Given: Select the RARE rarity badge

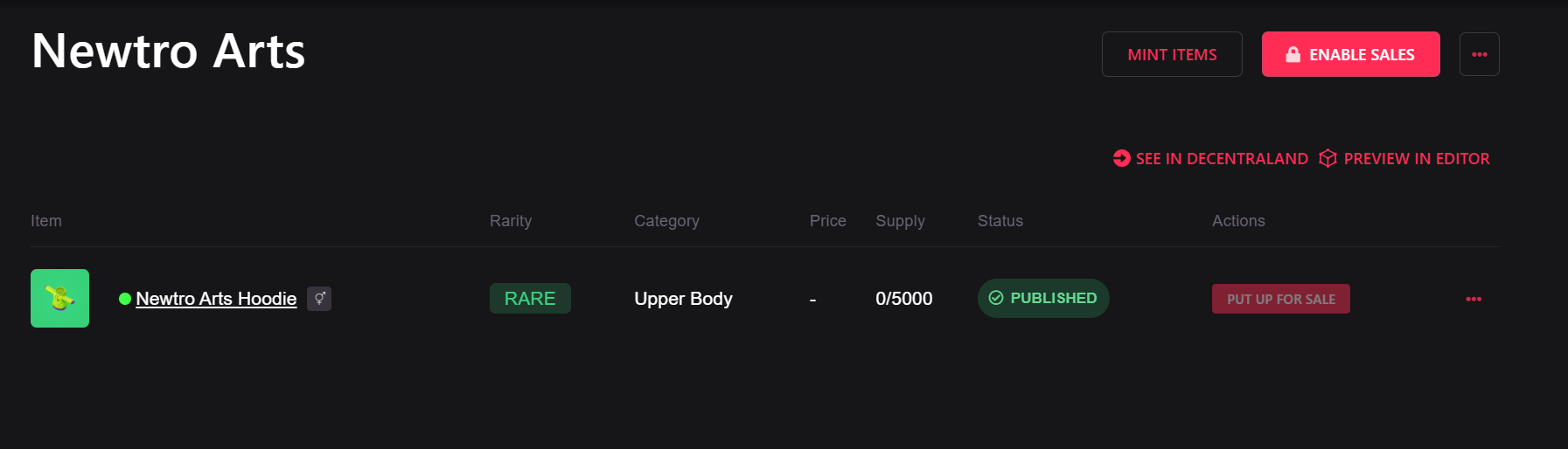Looking at the screenshot, I should coord(530,299).
